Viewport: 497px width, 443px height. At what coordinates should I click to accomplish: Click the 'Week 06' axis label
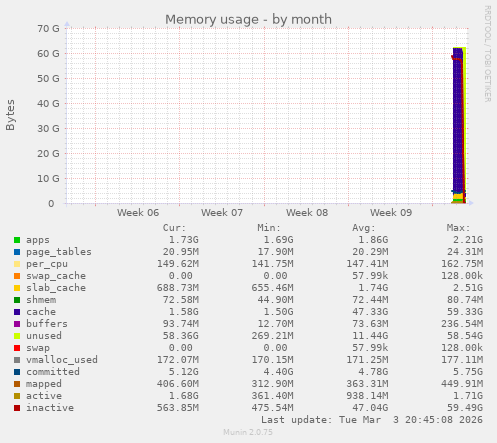pyautogui.click(x=138, y=213)
